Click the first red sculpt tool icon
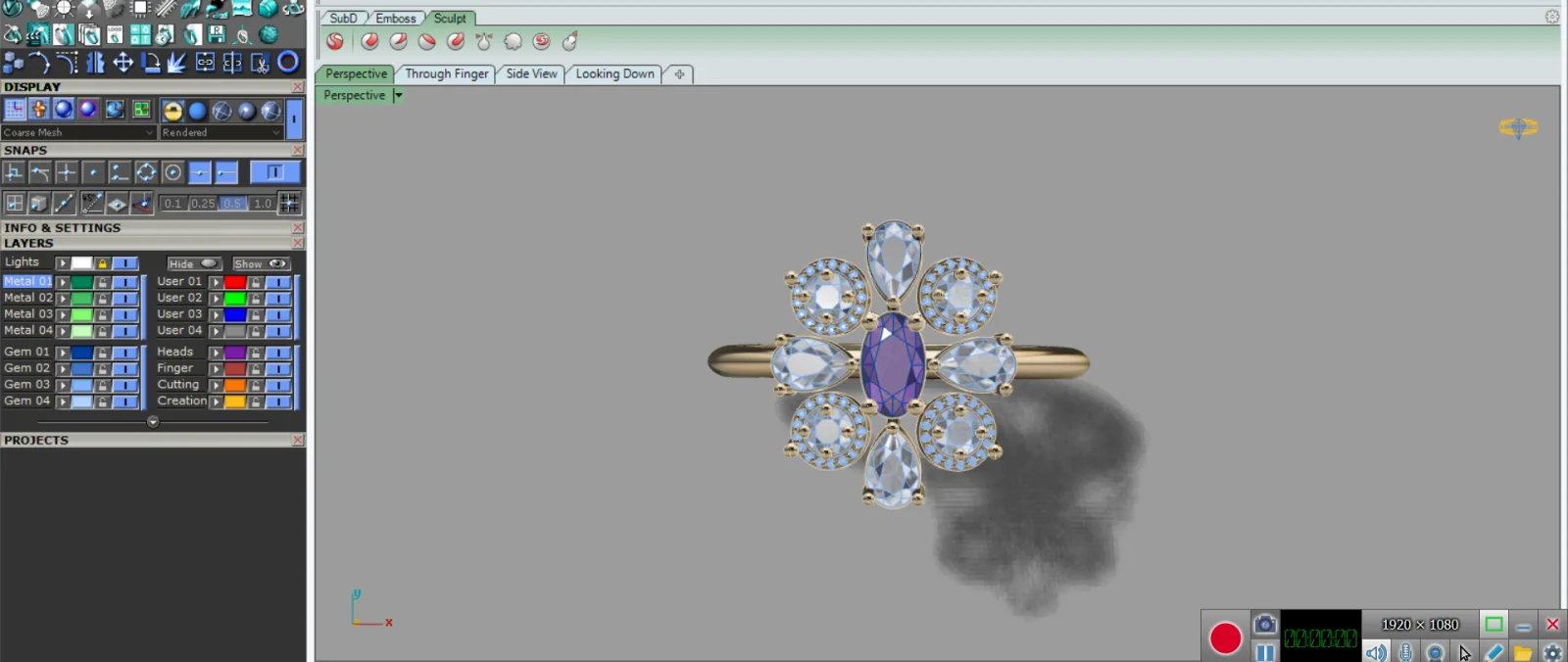The width and height of the screenshot is (1568, 662). 335,41
